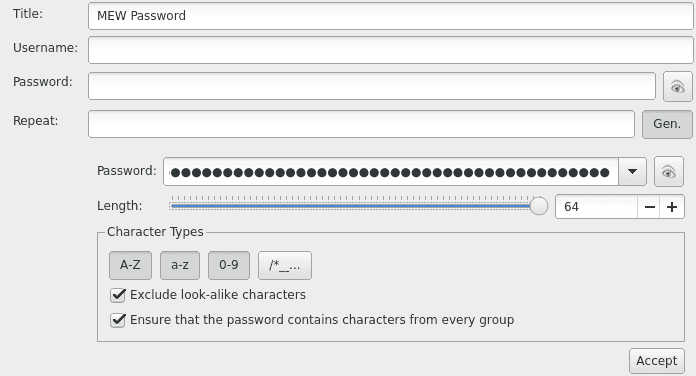
Task: Reveal the entry password with the eye icon
Action: pos(677,87)
